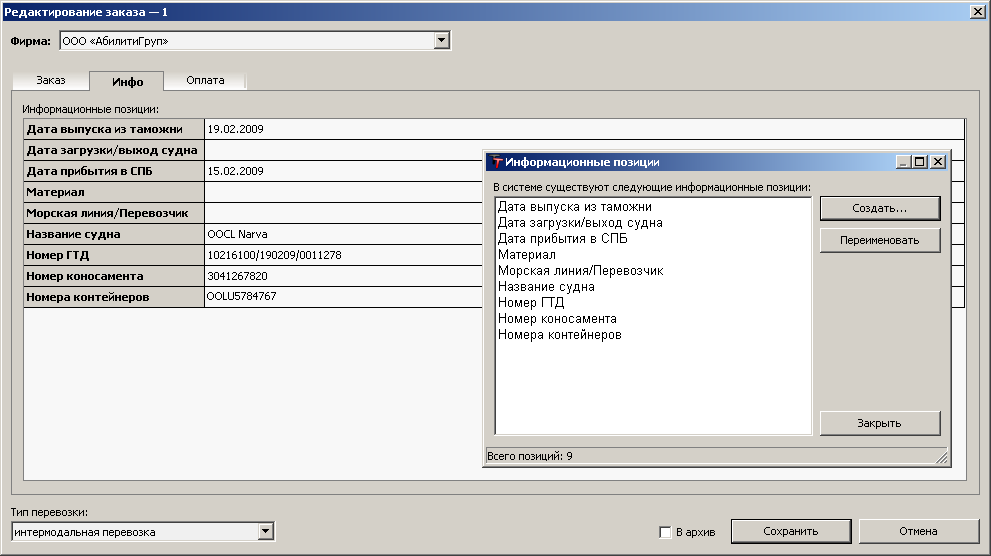The width and height of the screenshot is (991, 556).
Task: Toggle the В архив checkbox
Action: pos(665,532)
